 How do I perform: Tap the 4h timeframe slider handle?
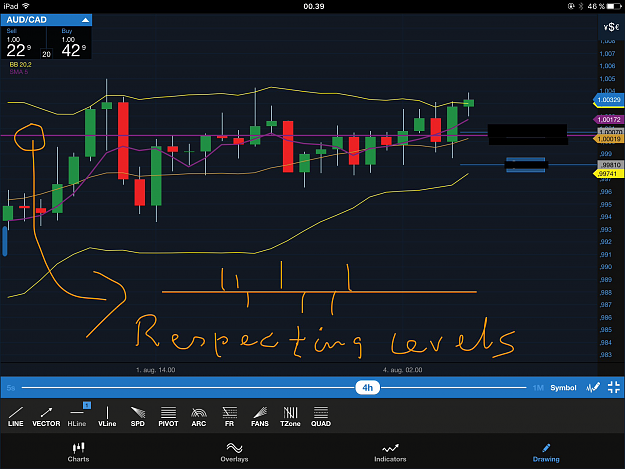367,388
